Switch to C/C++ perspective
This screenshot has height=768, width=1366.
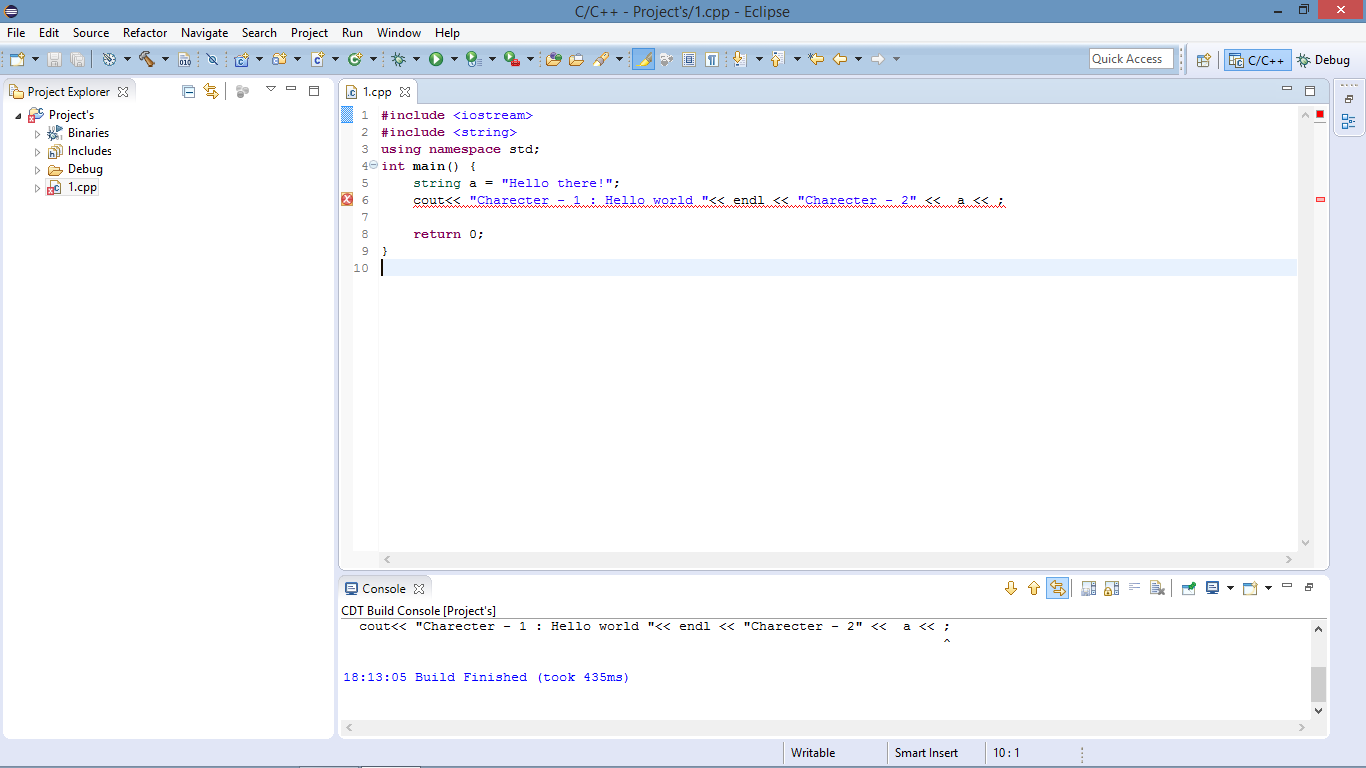(1258, 60)
